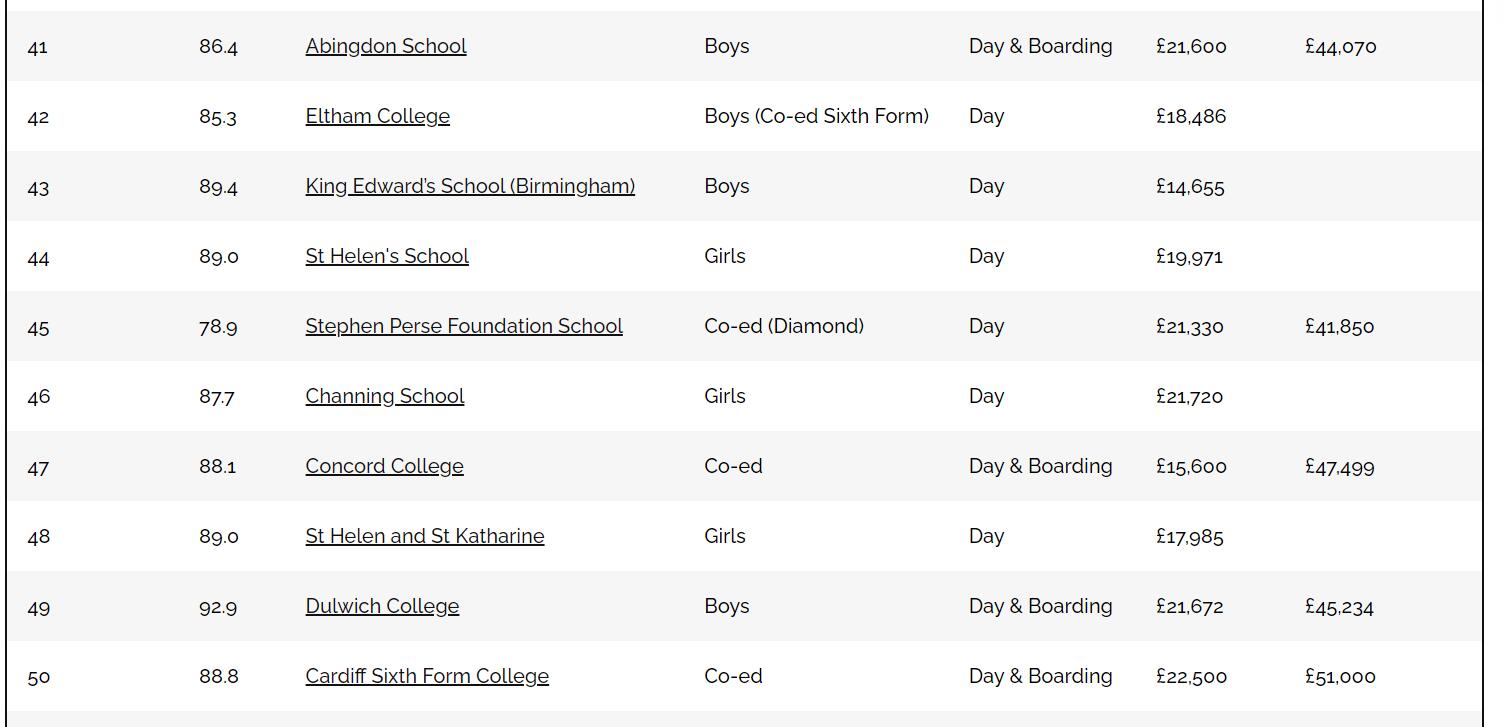Open the Dulwich College link
The height and width of the screenshot is (727, 1503).
(x=382, y=606)
